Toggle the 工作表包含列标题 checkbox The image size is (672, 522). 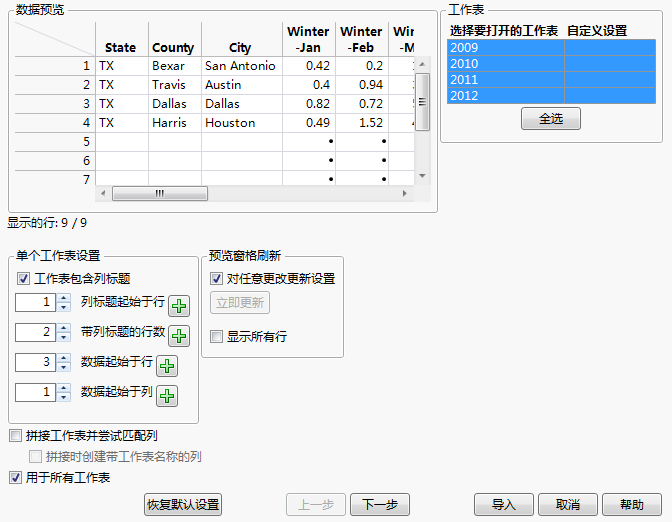tap(23, 279)
